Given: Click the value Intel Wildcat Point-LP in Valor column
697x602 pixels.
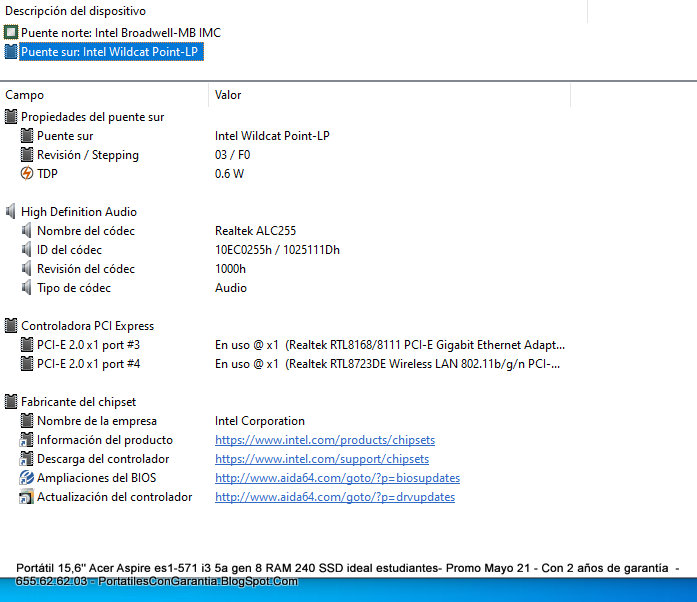Looking at the screenshot, I should 272,136.
